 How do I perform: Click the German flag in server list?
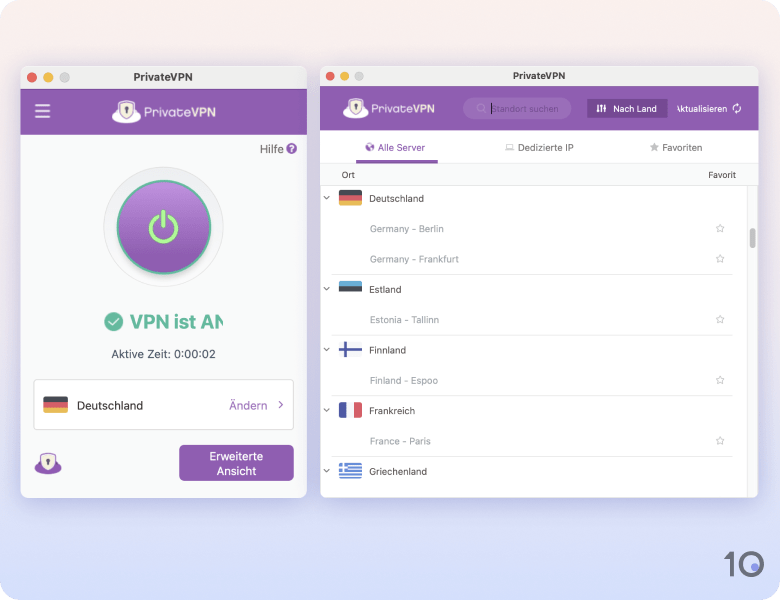(x=350, y=198)
